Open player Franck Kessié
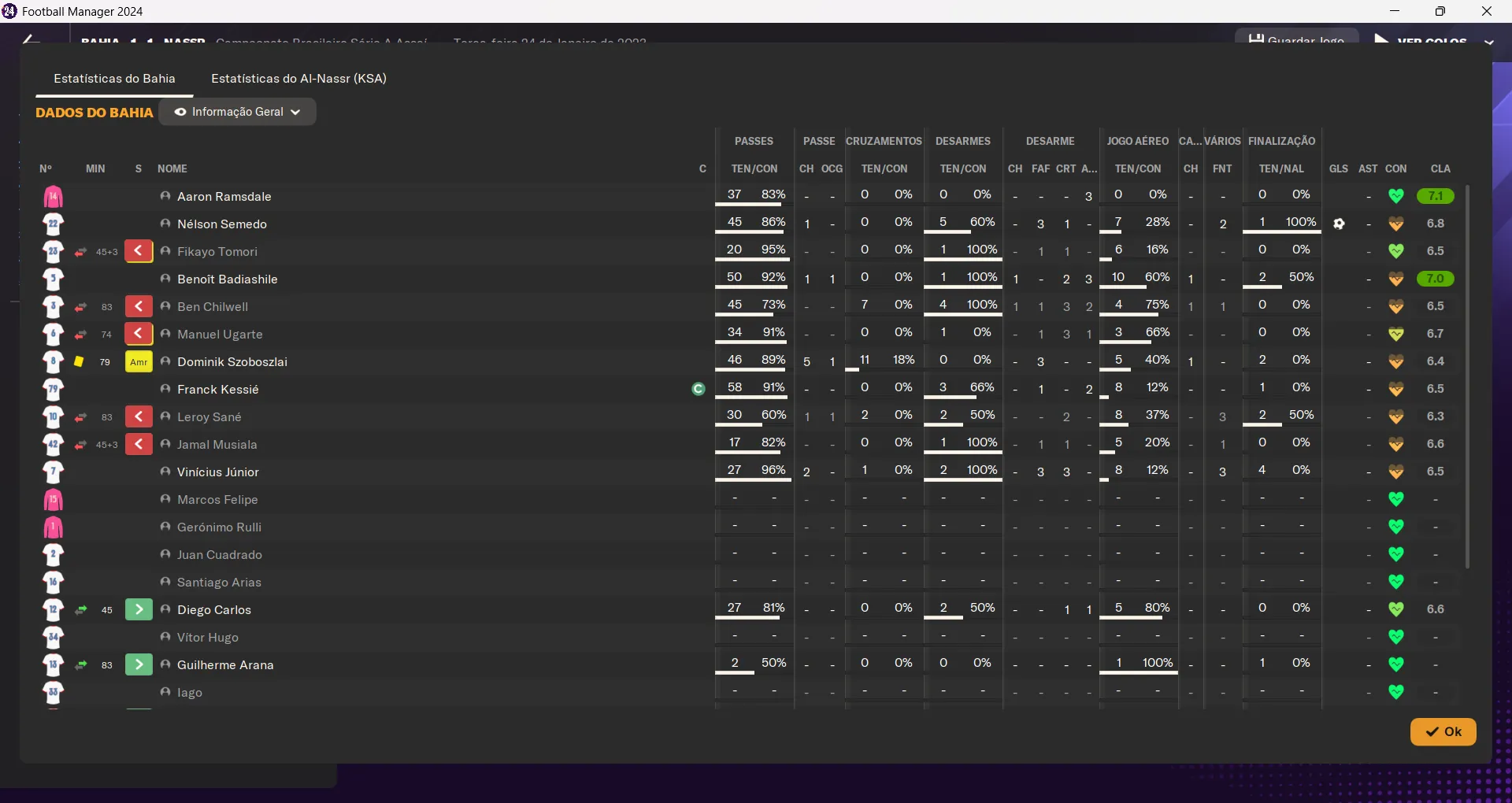The image size is (1512, 803). click(x=218, y=390)
